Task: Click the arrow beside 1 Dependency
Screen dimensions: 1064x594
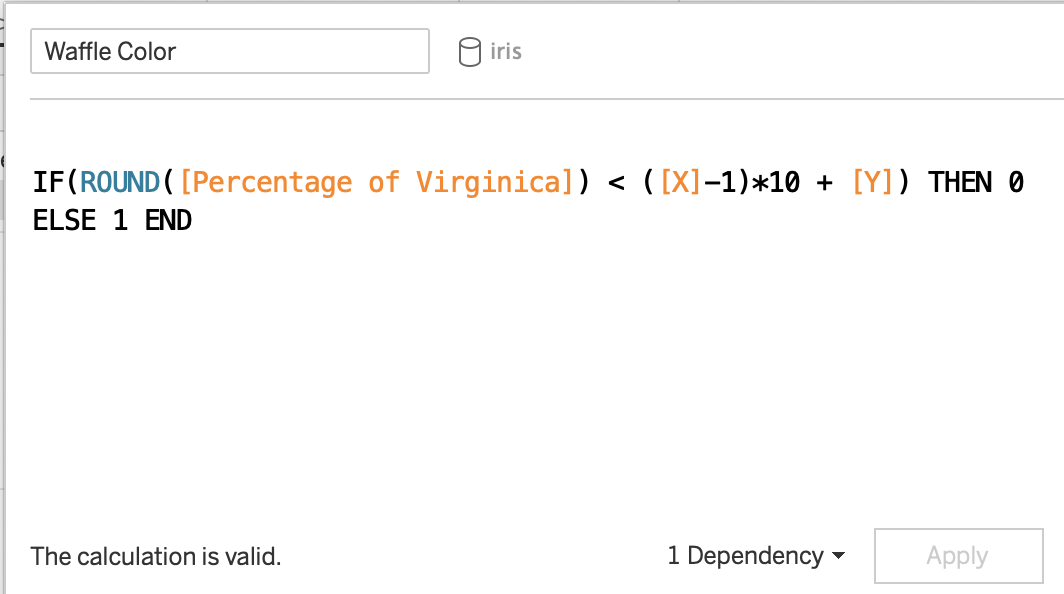Action: tap(838, 557)
